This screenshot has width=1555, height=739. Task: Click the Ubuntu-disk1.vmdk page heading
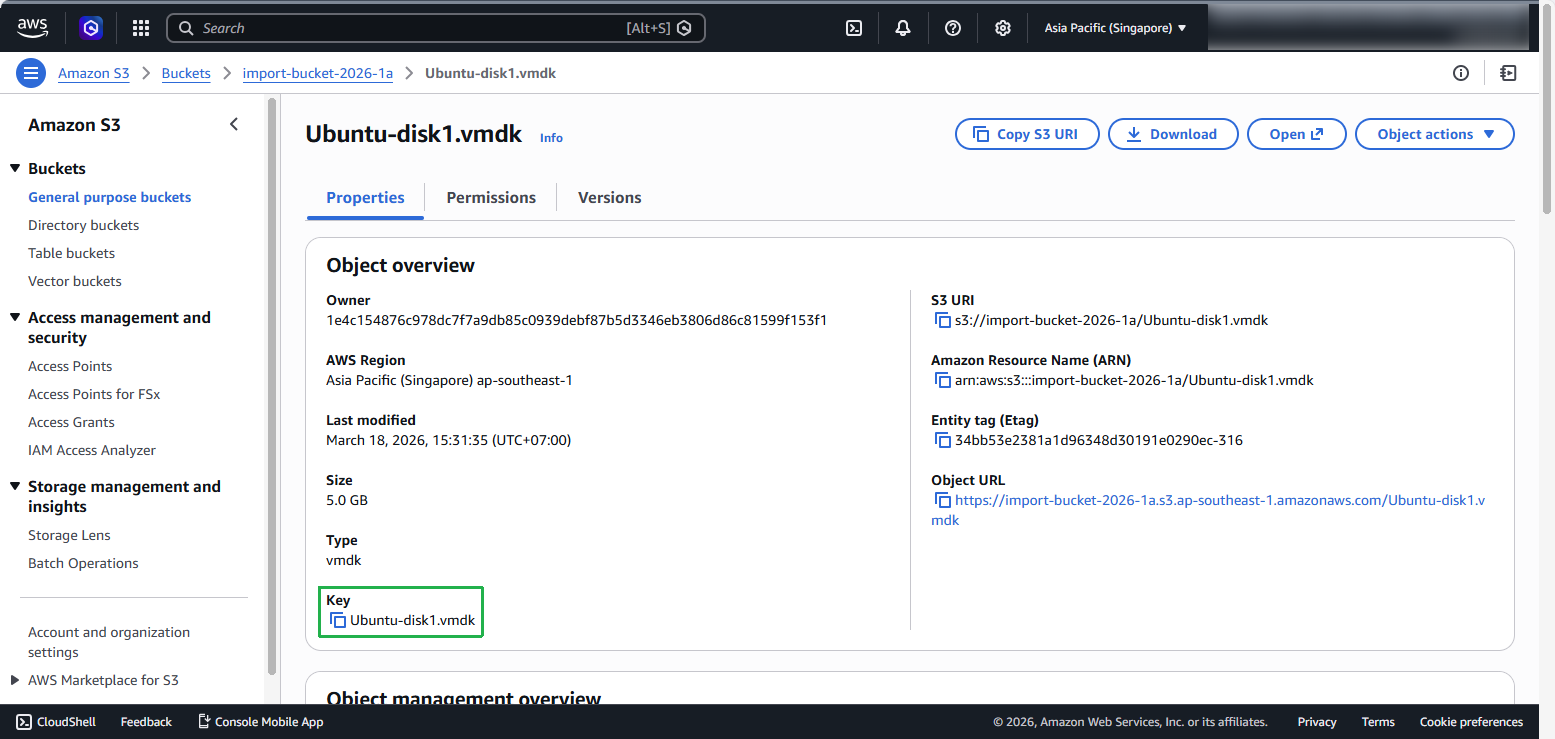[414, 134]
